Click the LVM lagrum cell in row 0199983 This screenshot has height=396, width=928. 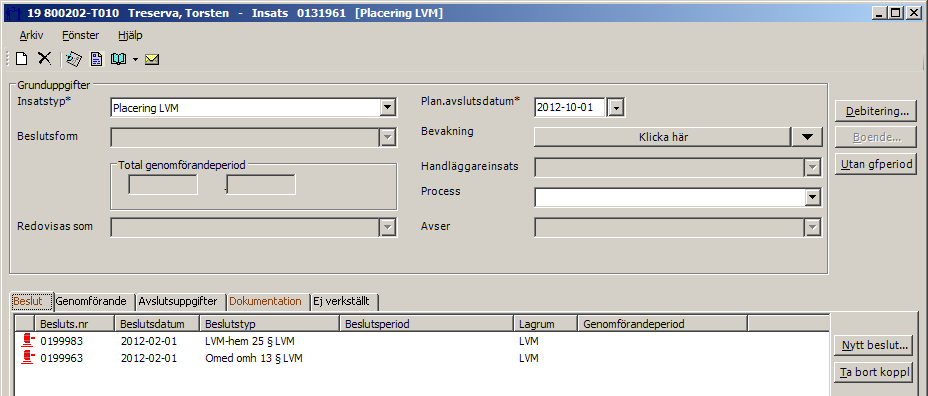tap(529, 342)
